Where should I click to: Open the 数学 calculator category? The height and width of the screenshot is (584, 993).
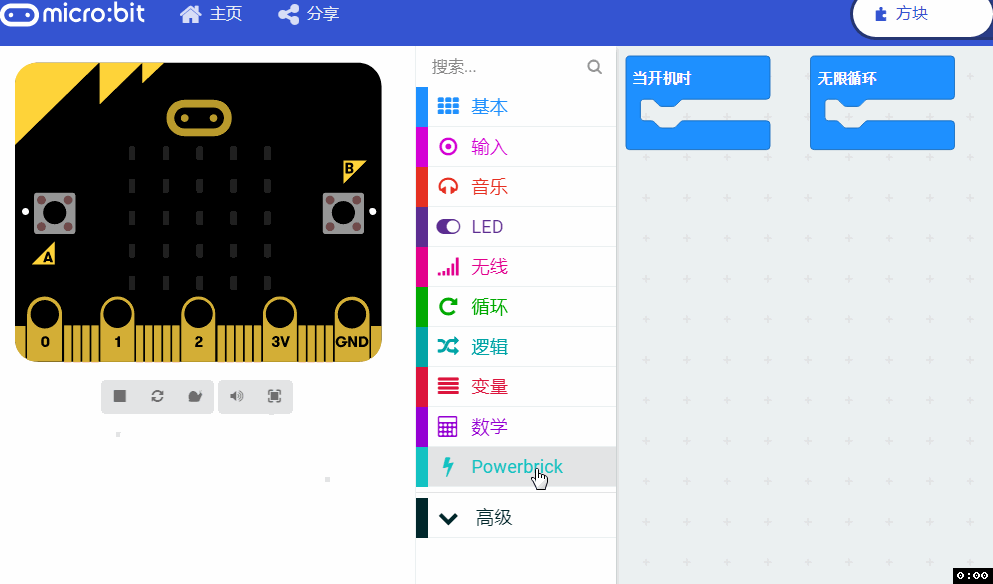tap(515, 426)
